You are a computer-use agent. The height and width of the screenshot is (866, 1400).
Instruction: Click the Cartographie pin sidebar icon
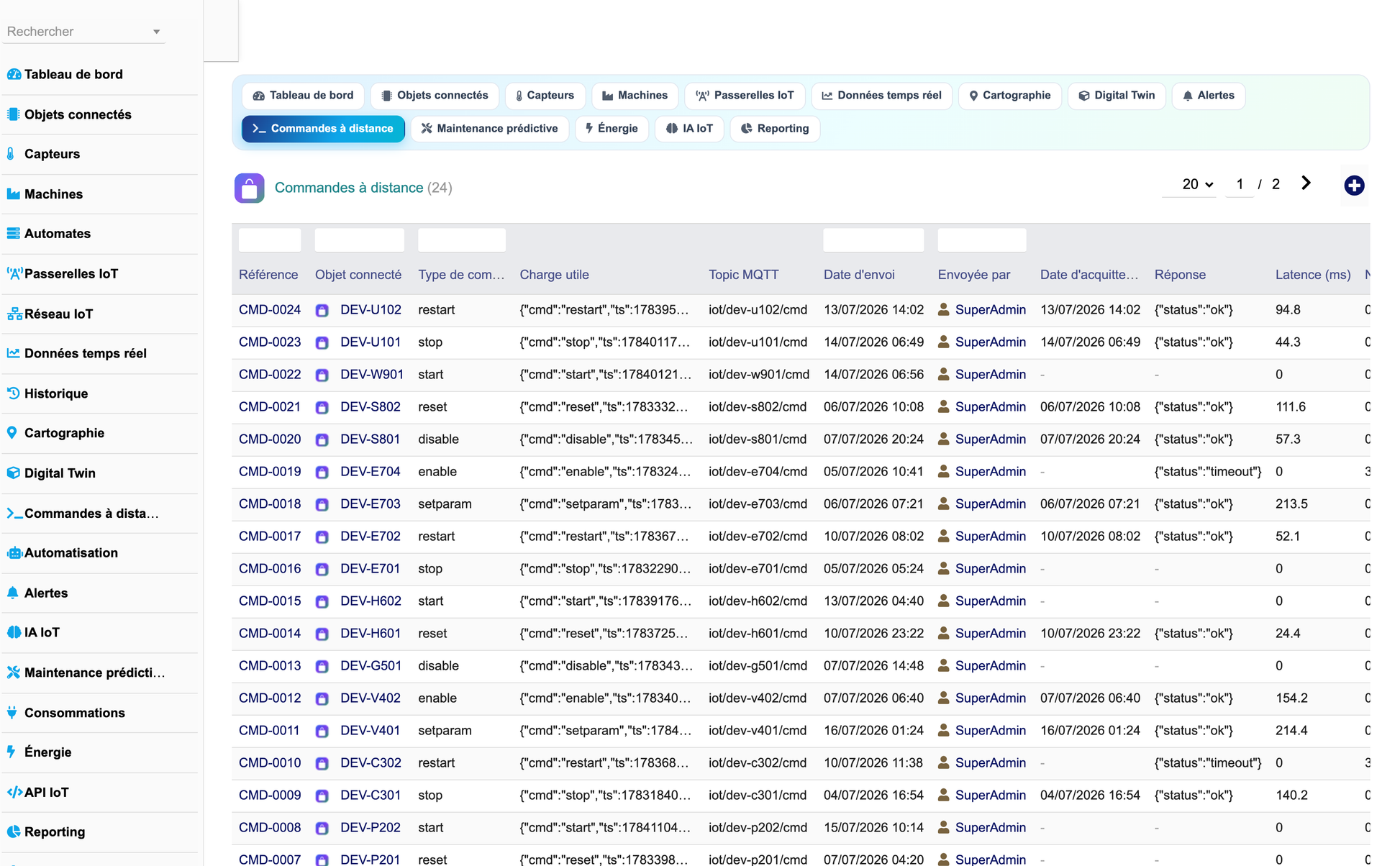point(12,433)
